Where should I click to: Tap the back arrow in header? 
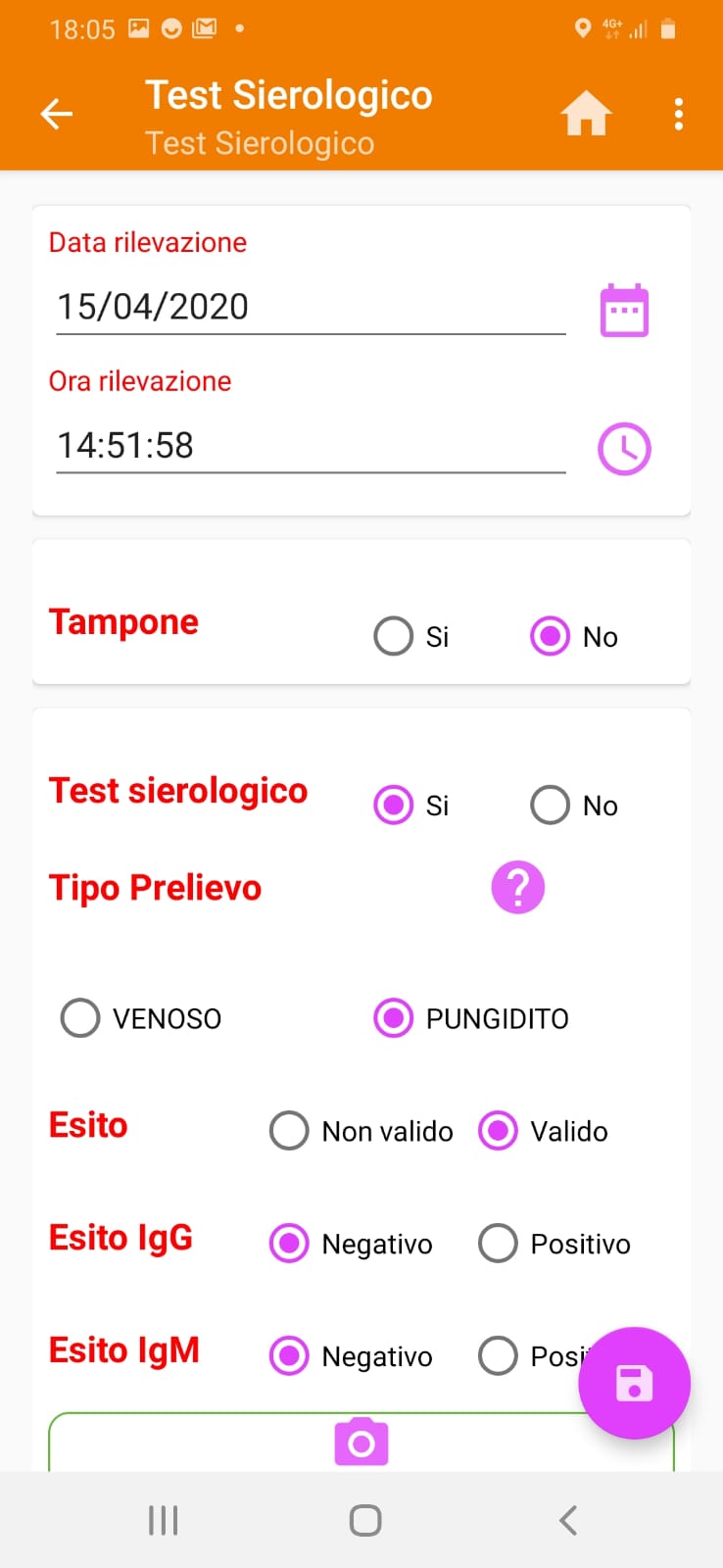(x=57, y=115)
